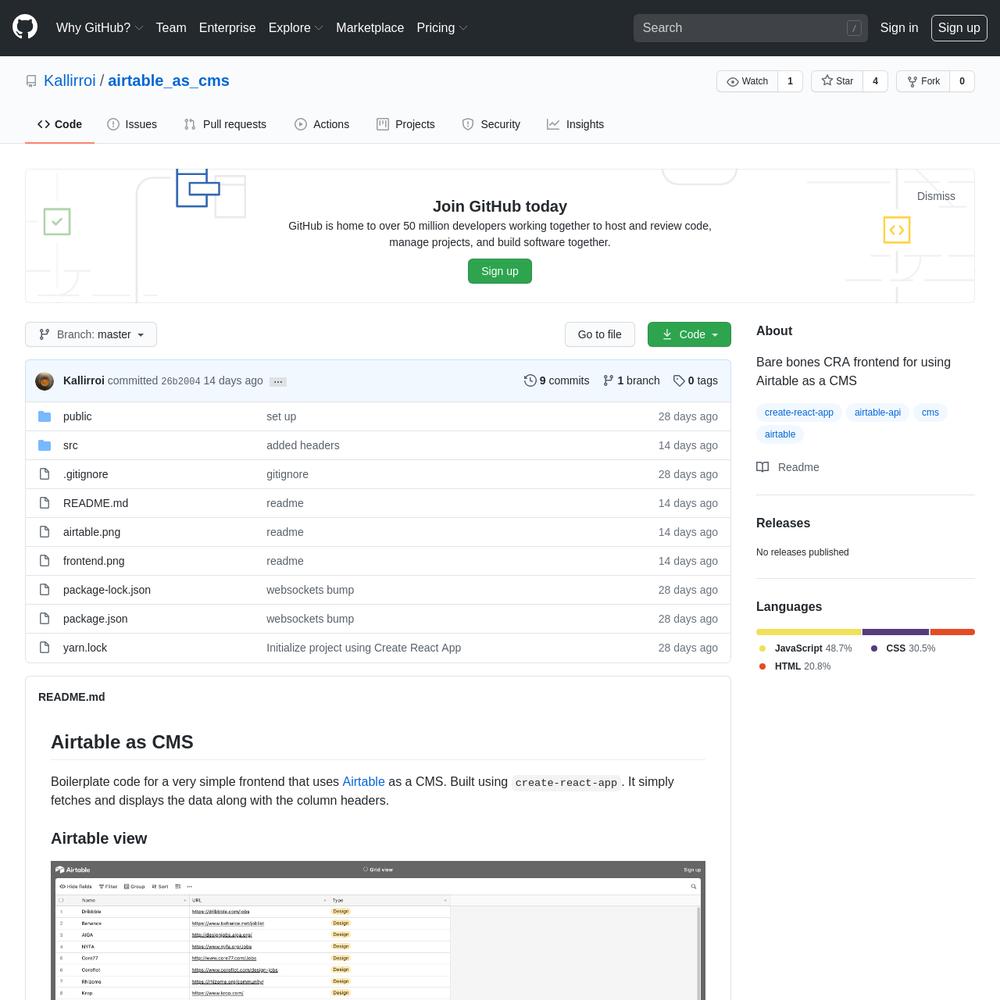Click the README.md file icon
This screenshot has height=1000, width=1000.
tap(45, 503)
